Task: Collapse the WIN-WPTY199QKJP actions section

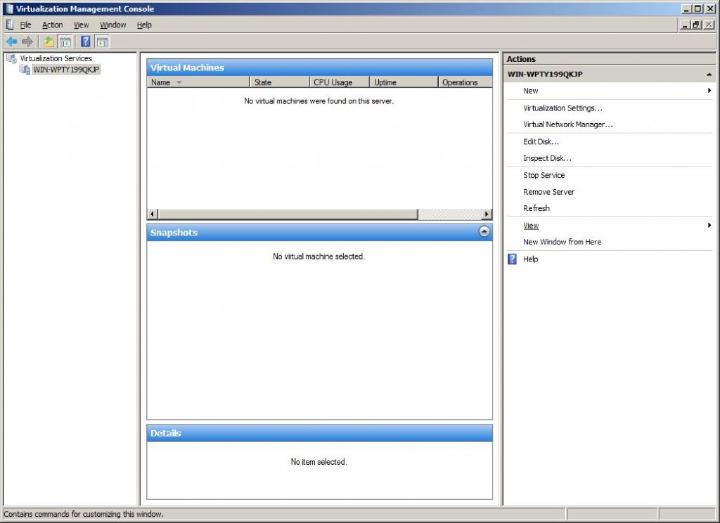Action: pos(709,74)
